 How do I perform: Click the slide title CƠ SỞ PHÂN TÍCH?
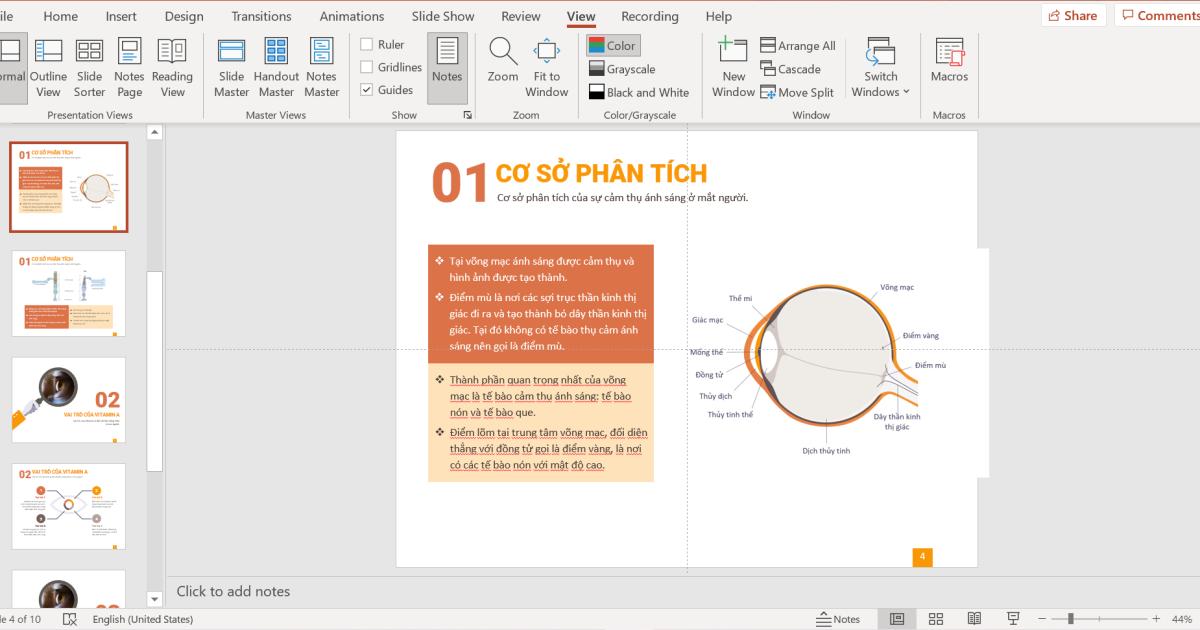coord(601,173)
